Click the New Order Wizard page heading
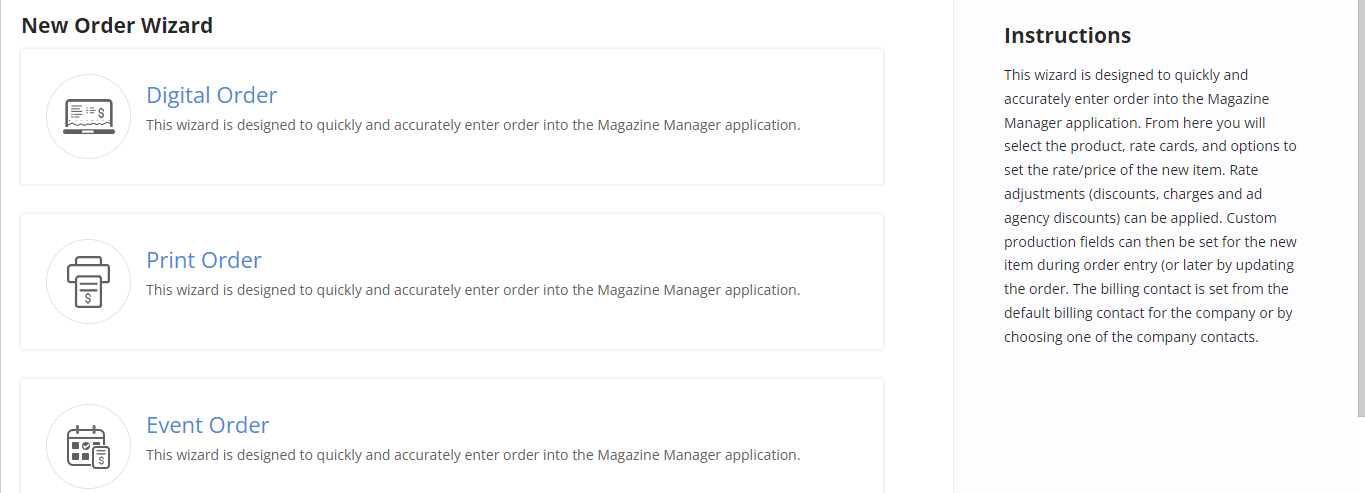1365x493 pixels. tap(117, 25)
